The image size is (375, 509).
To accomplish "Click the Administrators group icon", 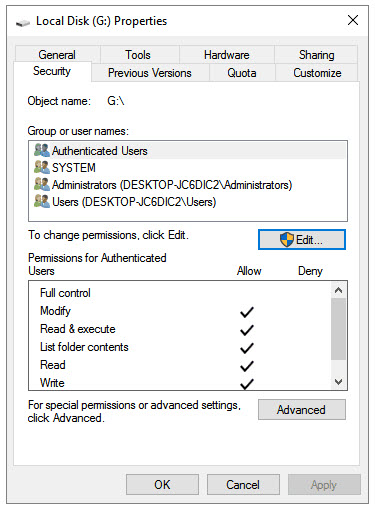I will [x=42, y=184].
